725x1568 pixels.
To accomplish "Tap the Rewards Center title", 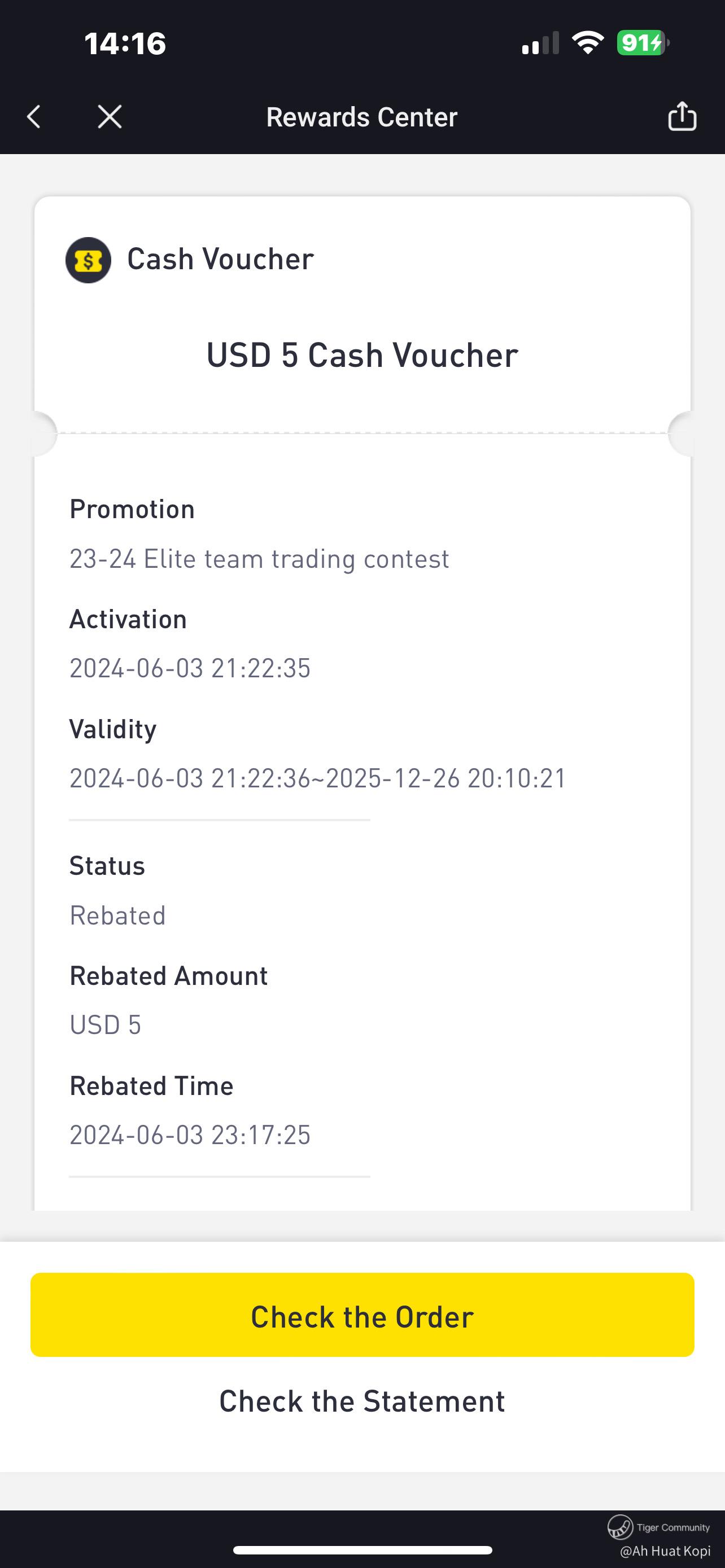I will [x=361, y=117].
